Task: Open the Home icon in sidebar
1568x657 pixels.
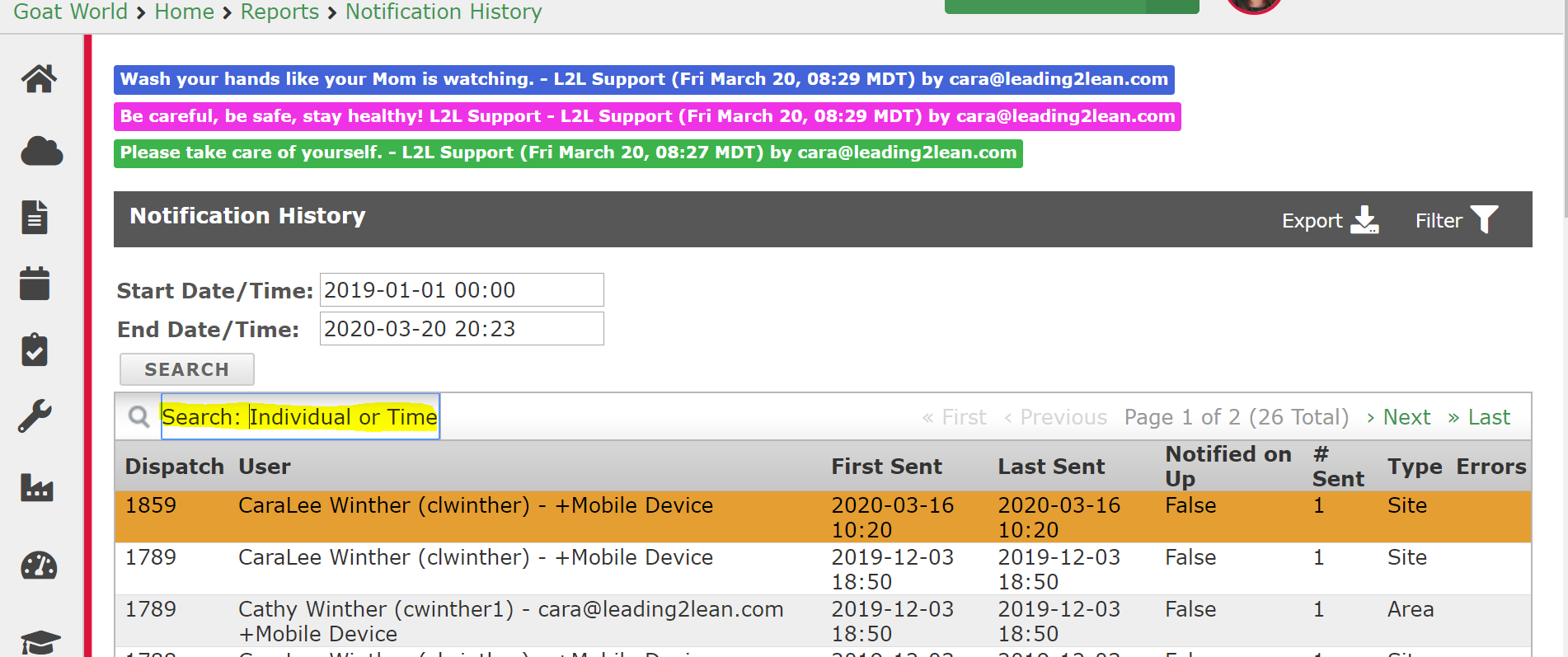Action: click(x=39, y=79)
